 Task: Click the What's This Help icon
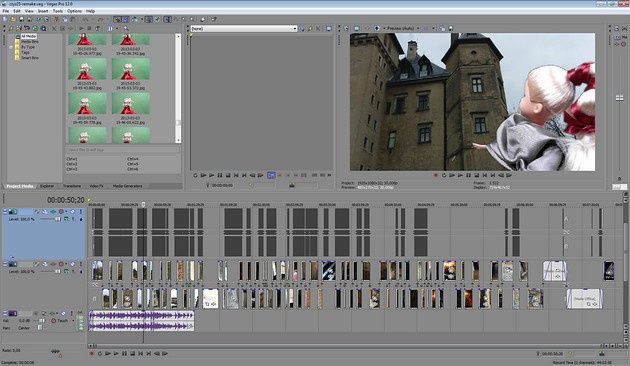coord(214,19)
